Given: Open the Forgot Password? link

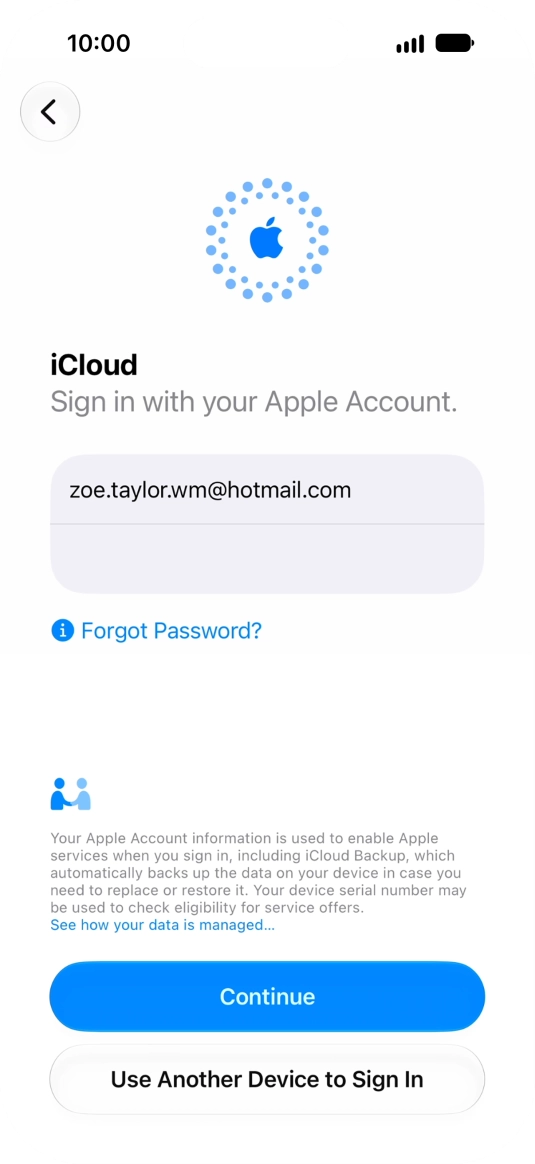Looking at the screenshot, I should pyautogui.click(x=171, y=631).
